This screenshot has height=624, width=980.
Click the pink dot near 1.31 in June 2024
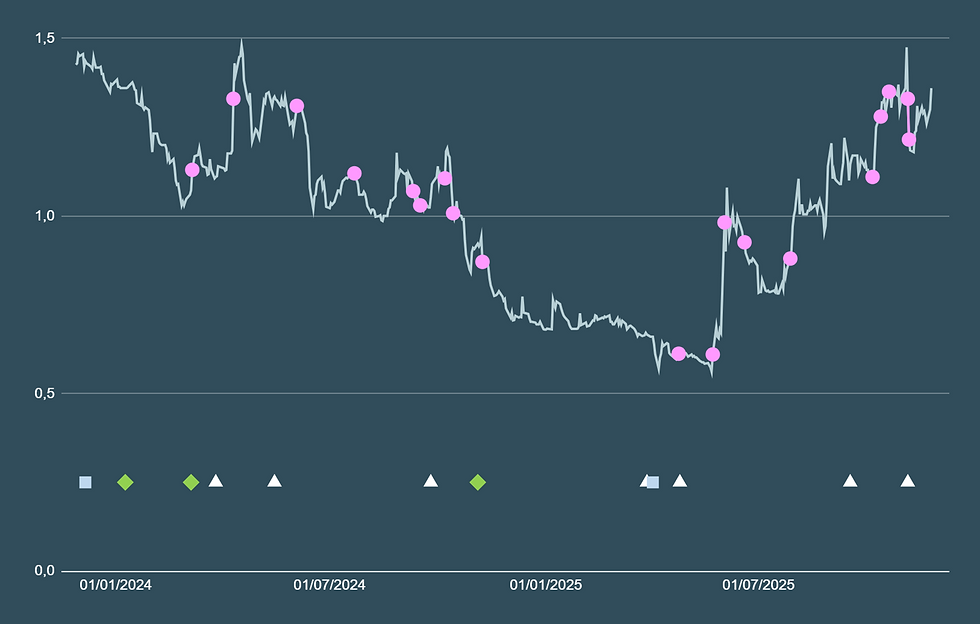pos(297,106)
